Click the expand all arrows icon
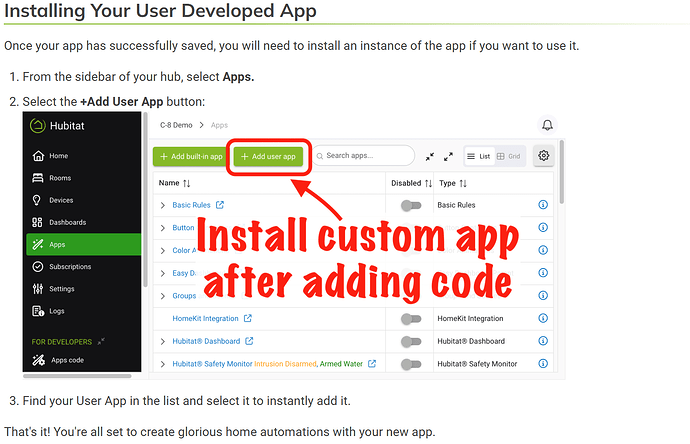Screen dimensions: 690x444 448,156
